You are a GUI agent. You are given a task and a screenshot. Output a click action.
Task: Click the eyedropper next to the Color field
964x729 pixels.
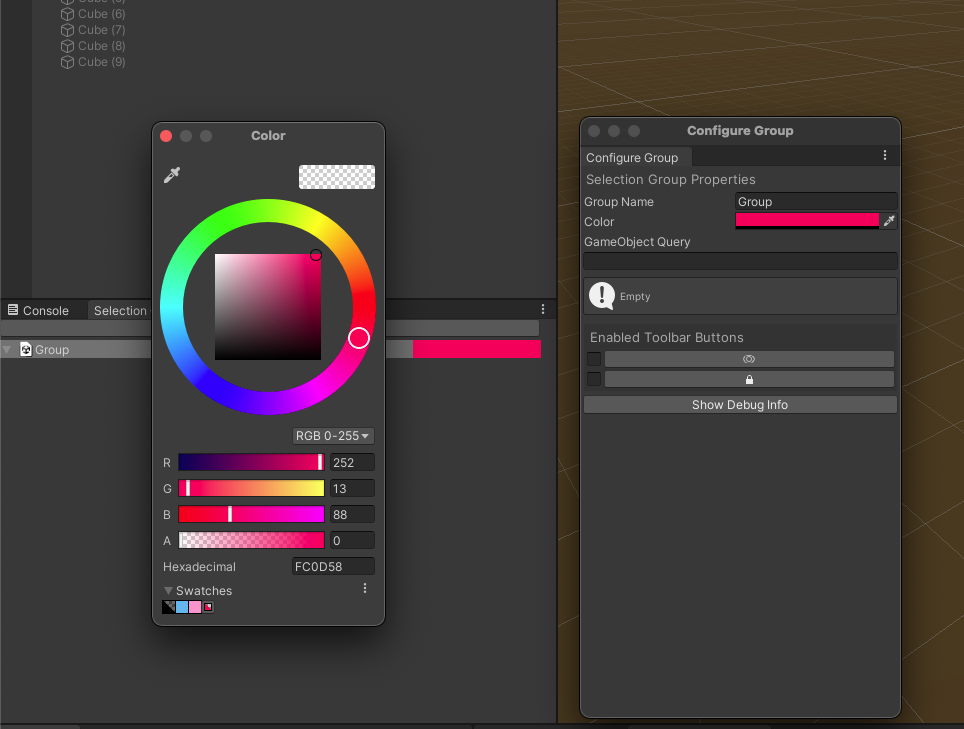[x=888, y=221]
